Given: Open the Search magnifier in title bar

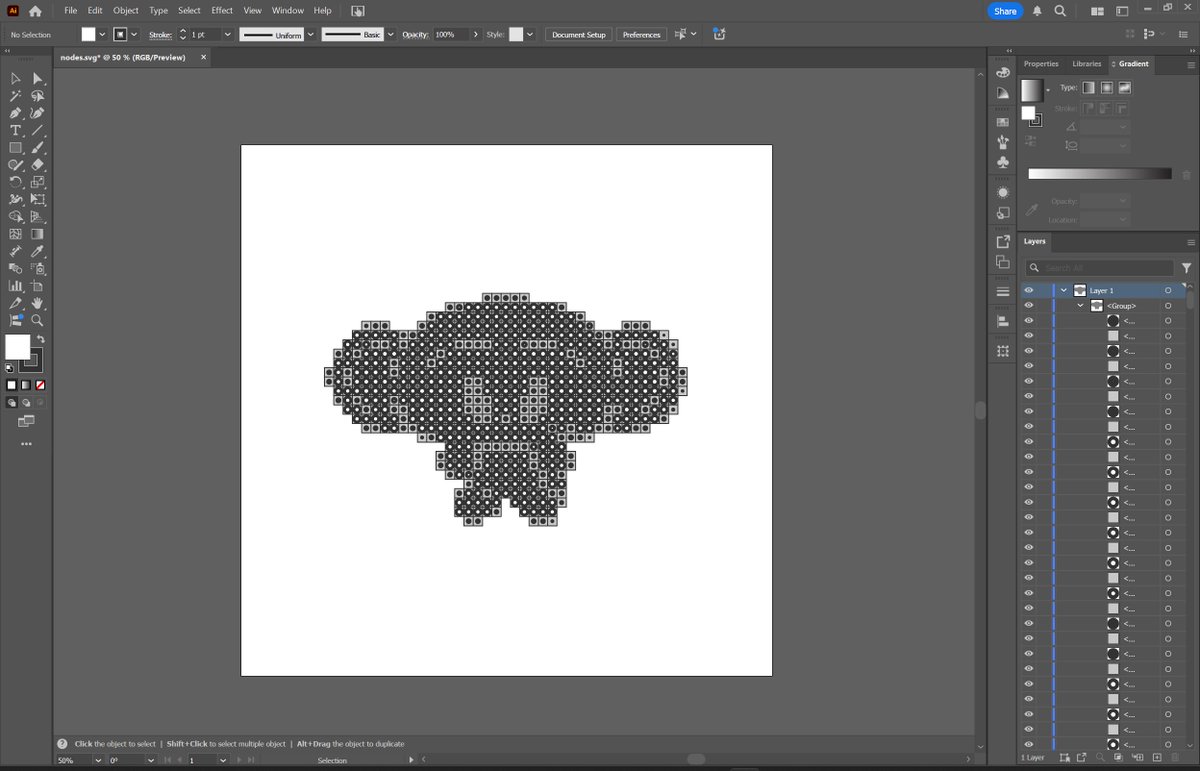Looking at the screenshot, I should click(1059, 11).
